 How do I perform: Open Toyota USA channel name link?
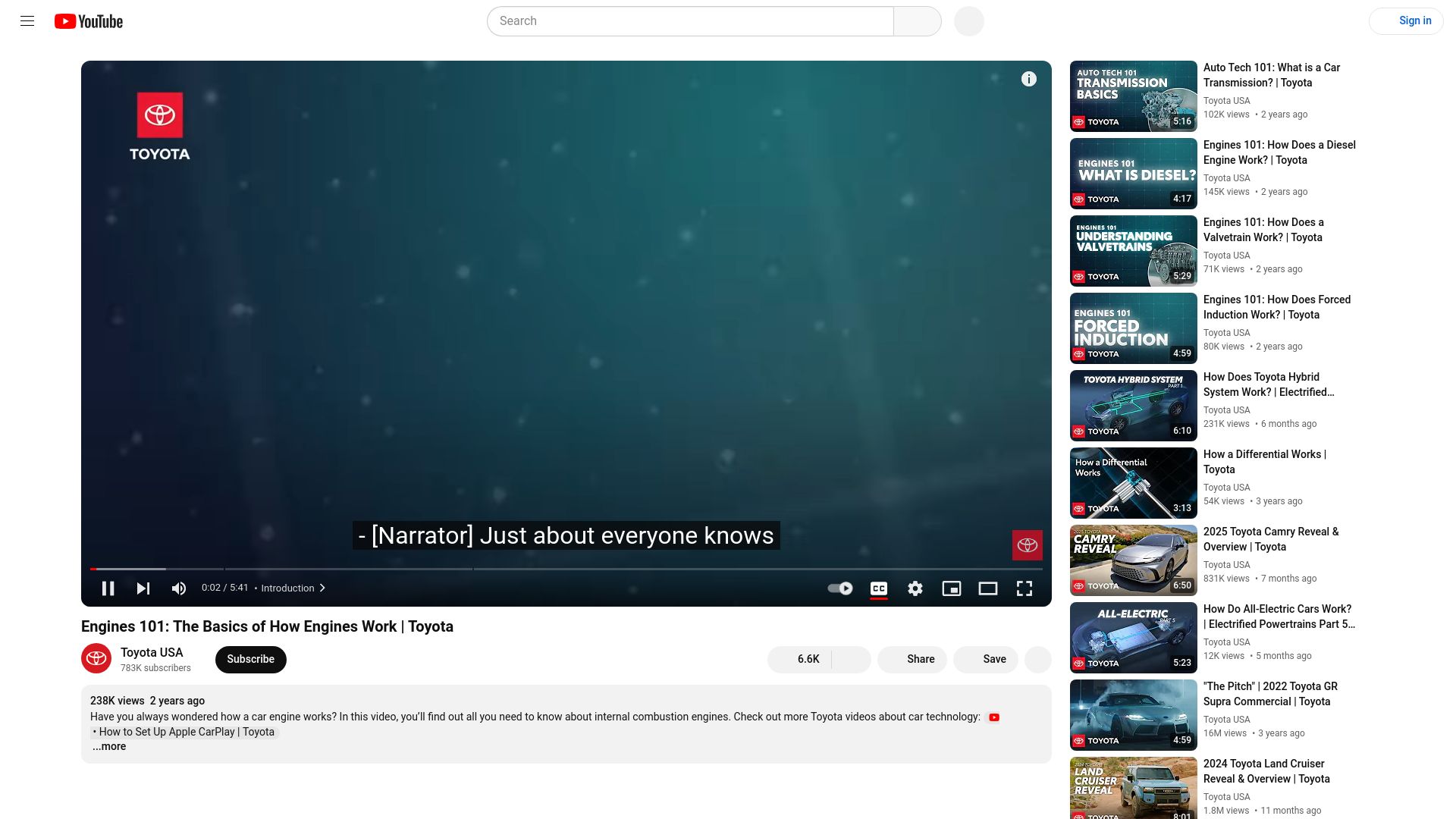click(152, 652)
